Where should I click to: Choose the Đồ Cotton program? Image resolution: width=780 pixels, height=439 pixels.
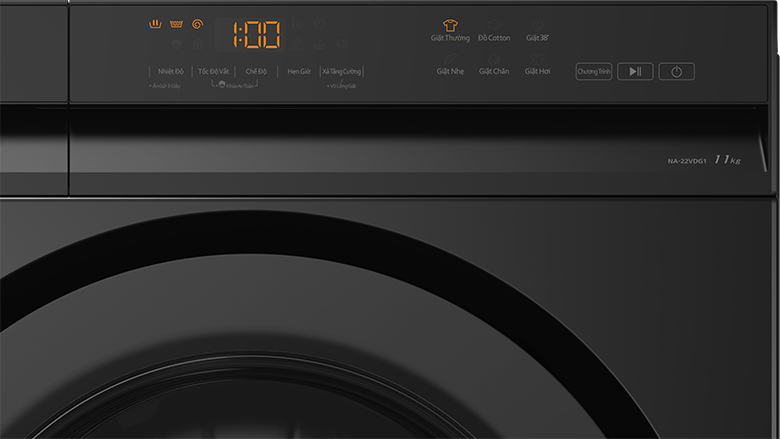[x=494, y=38]
